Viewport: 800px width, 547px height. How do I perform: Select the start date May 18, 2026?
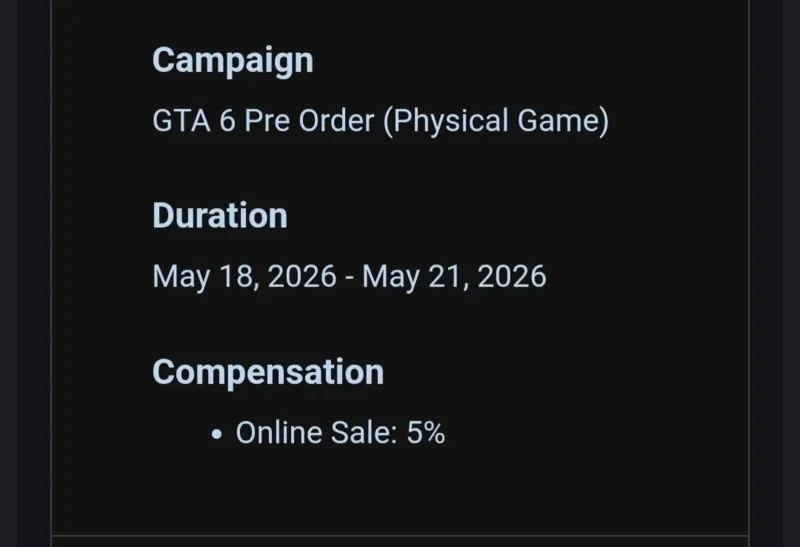pos(244,277)
